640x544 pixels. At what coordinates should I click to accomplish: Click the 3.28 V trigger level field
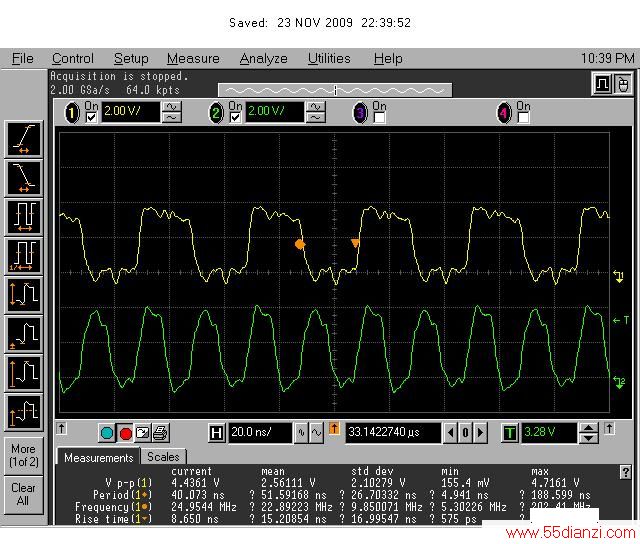pyautogui.click(x=549, y=433)
